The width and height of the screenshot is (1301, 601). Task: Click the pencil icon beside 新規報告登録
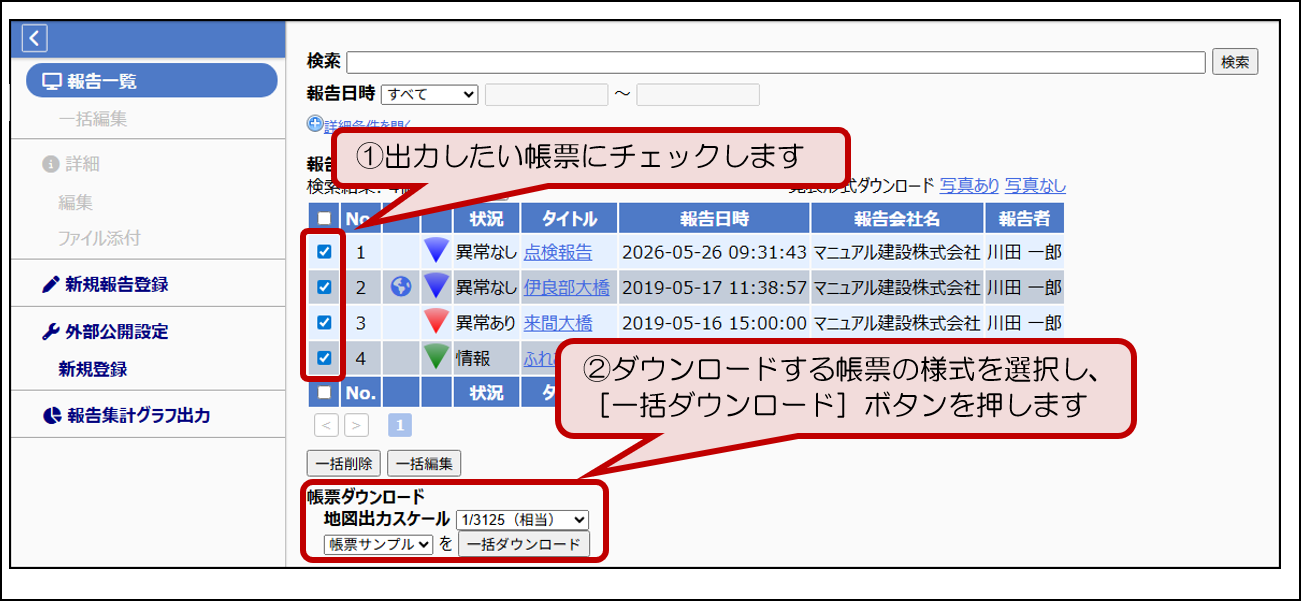(x=51, y=285)
